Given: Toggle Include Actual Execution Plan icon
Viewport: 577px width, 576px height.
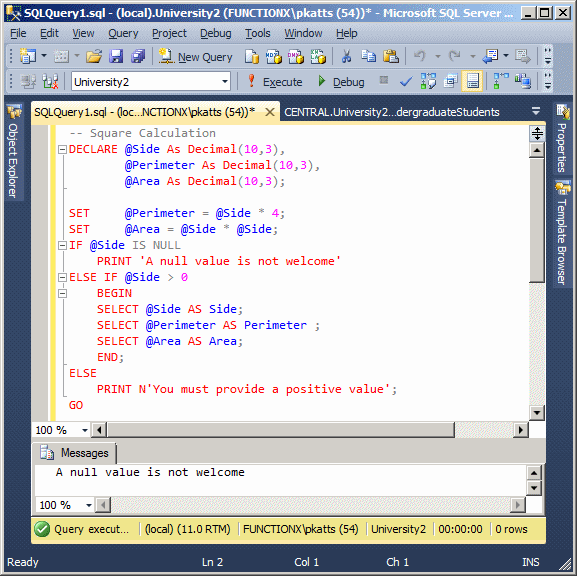Looking at the screenshot, I should [500, 81].
